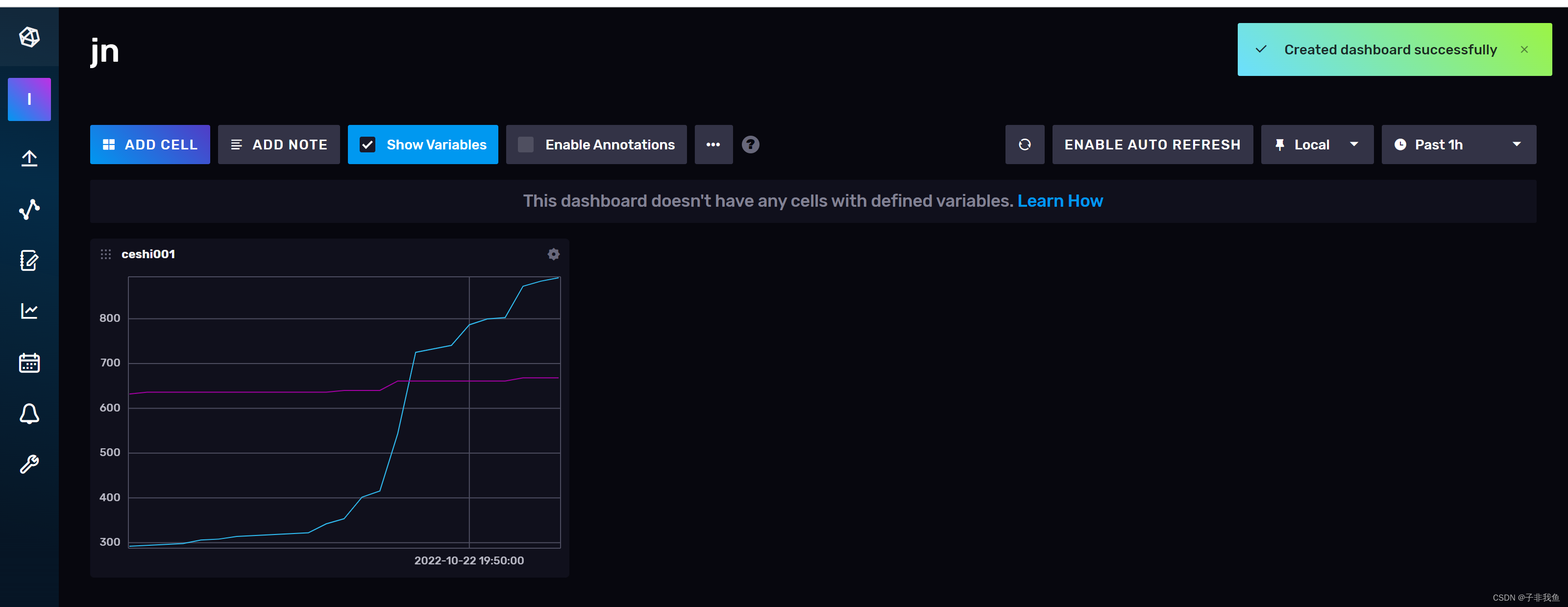The image size is (1568, 607).
Task: Open Settings wrench icon
Action: pos(29,464)
